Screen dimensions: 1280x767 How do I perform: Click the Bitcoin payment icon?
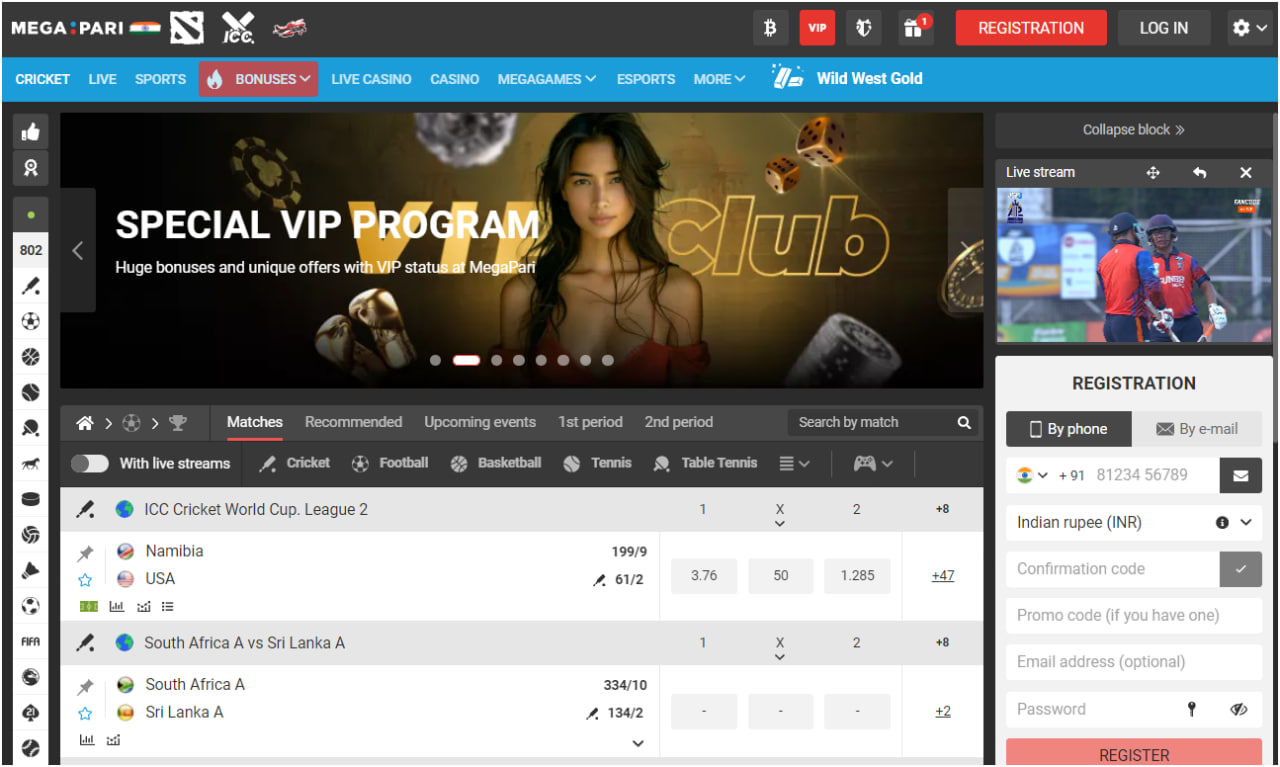click(x=769, y=28)
